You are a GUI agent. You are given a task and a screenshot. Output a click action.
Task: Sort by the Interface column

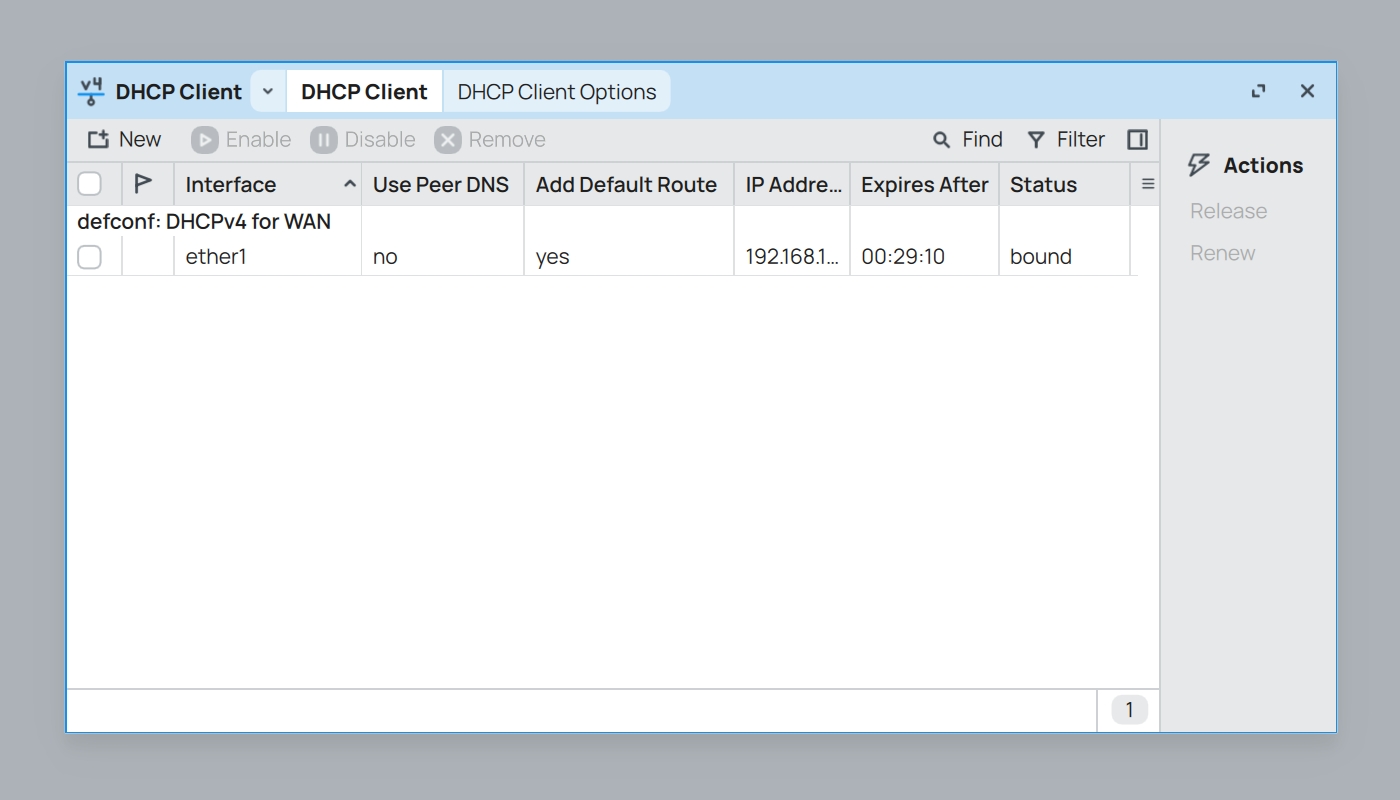[x=268, y=184]
